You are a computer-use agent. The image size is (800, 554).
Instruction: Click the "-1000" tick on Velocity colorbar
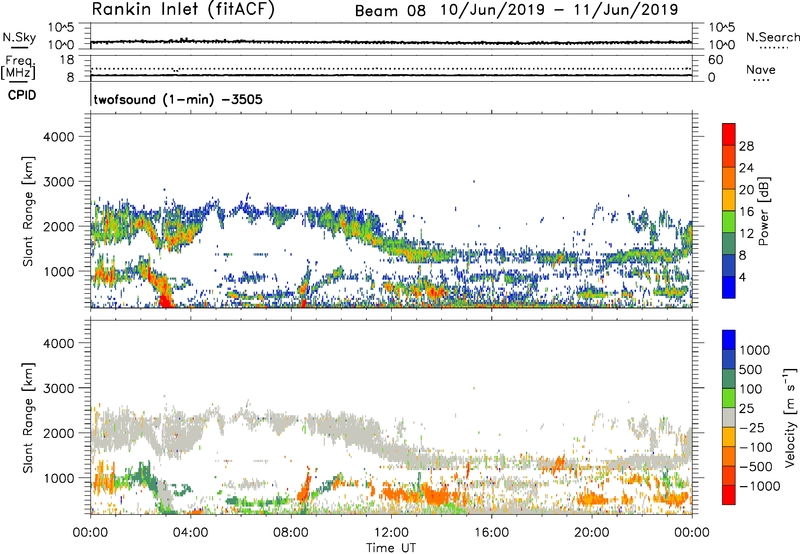760,486
